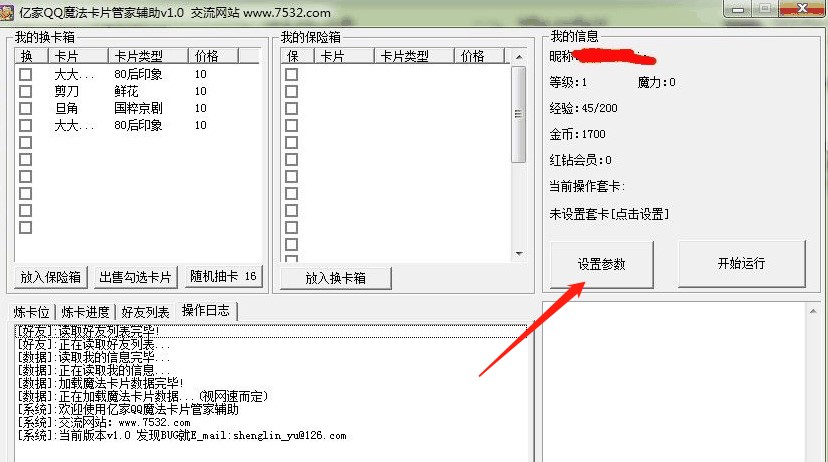Click the 保险箱 scrollbar thumb
The image size is (828, 462).
pos(519,114)
